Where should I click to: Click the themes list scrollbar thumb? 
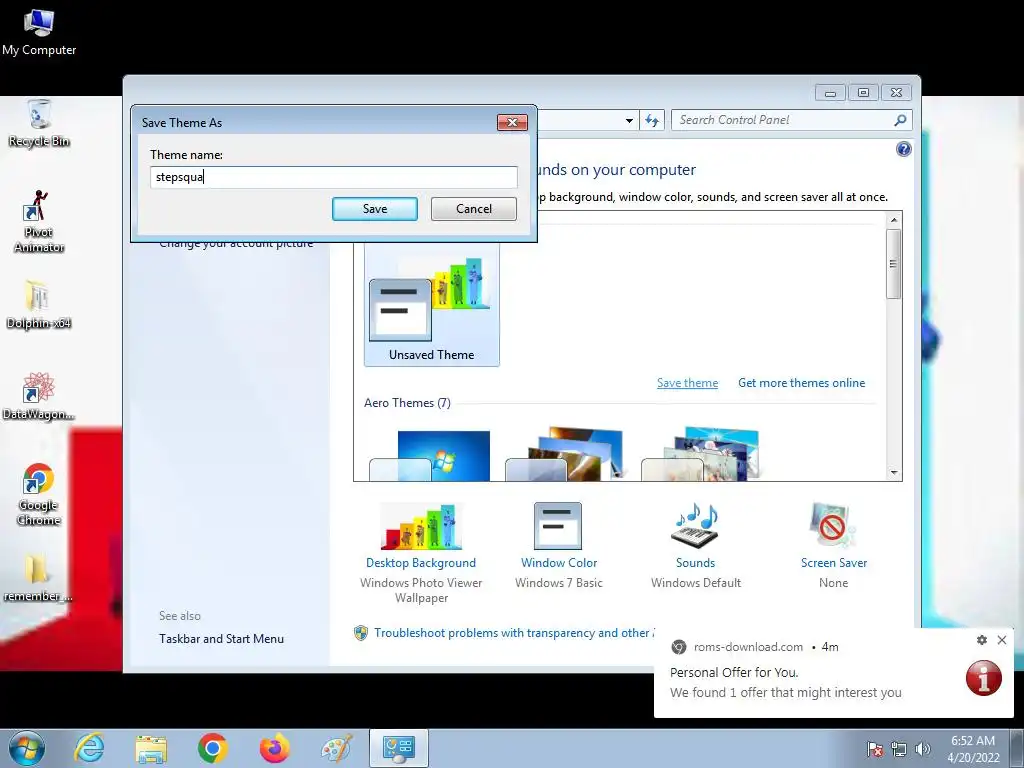point(893,264)
